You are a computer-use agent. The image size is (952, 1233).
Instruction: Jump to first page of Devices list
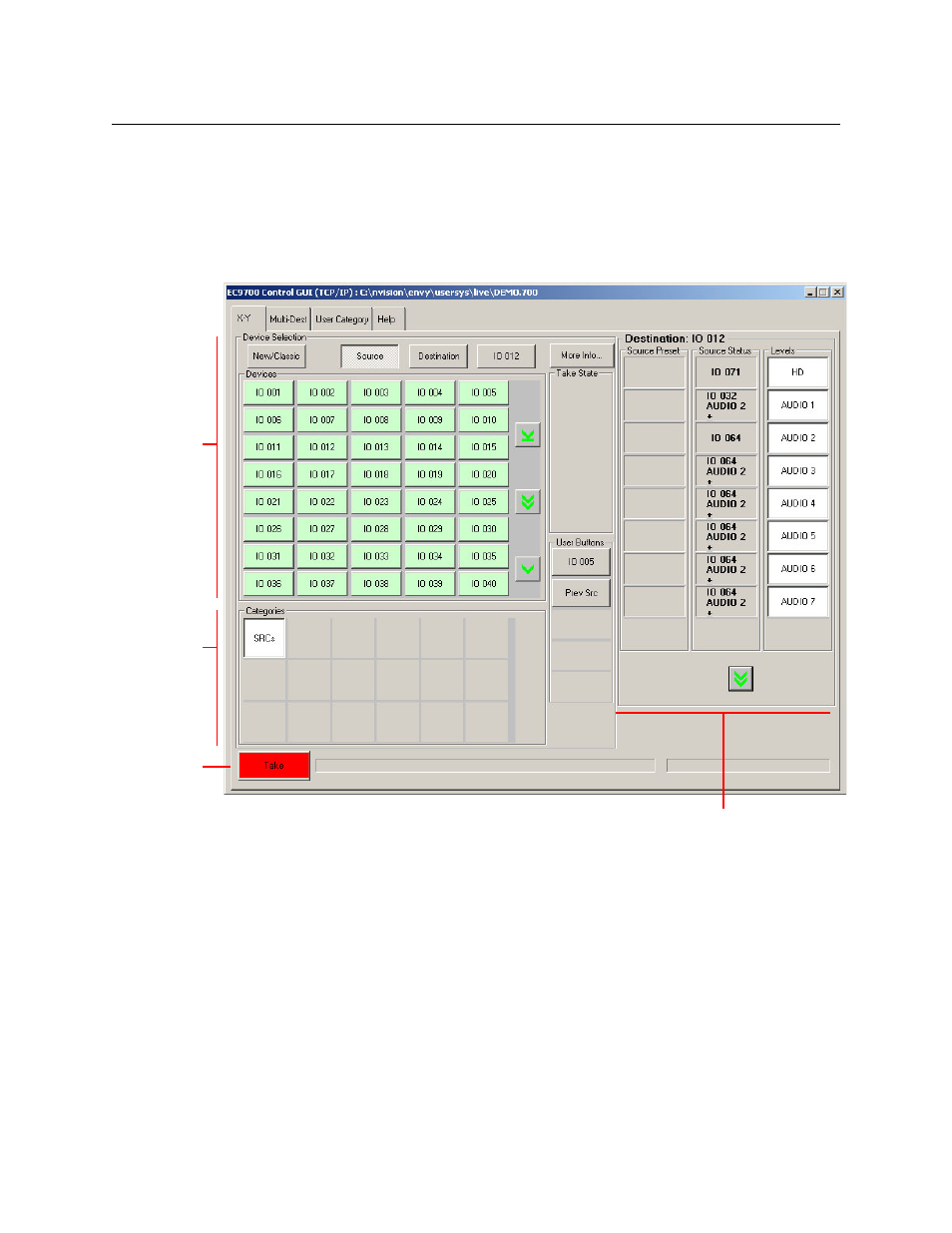[528, 435]
